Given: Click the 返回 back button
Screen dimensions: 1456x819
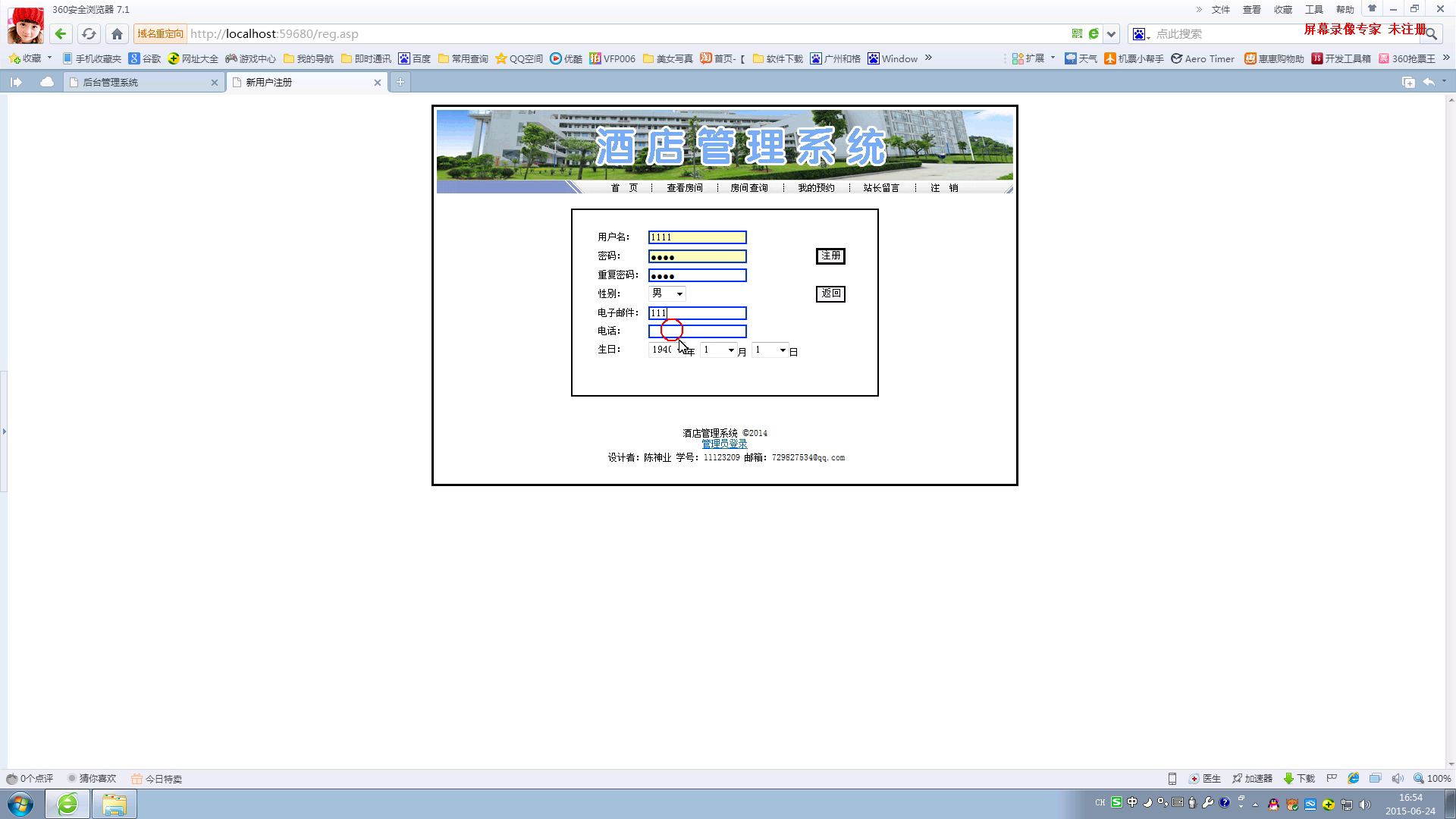Looking at the screenshot, I should pyautogui.click(x=830, y=293).
